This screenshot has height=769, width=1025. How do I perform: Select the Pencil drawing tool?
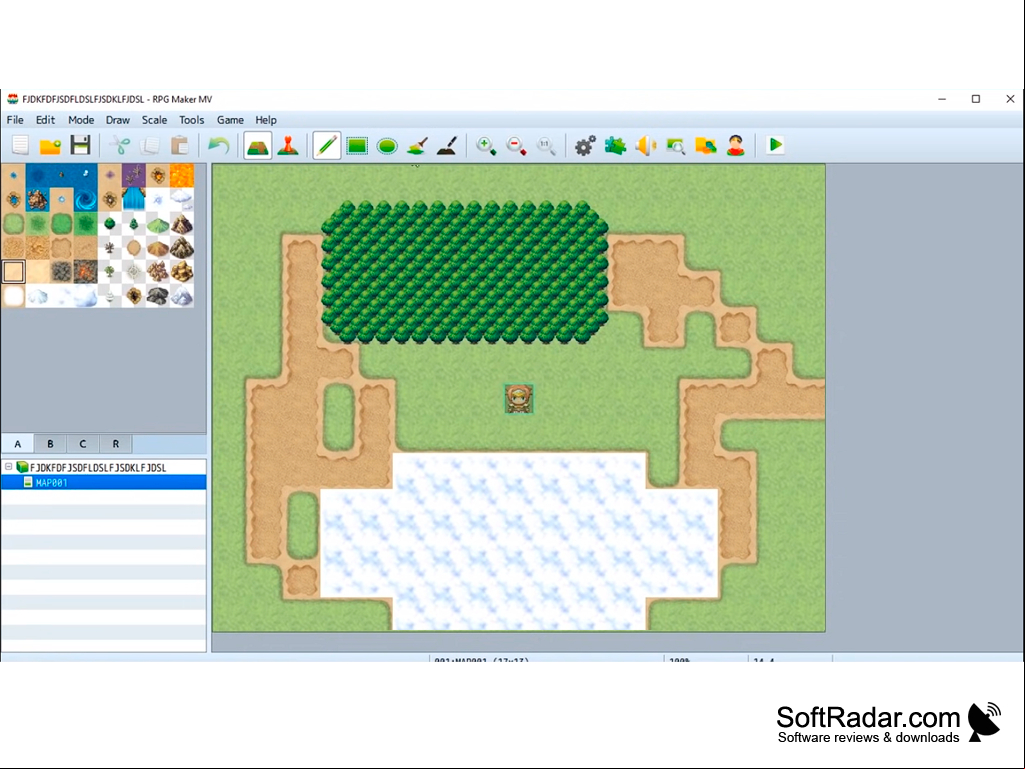[326, 145]
